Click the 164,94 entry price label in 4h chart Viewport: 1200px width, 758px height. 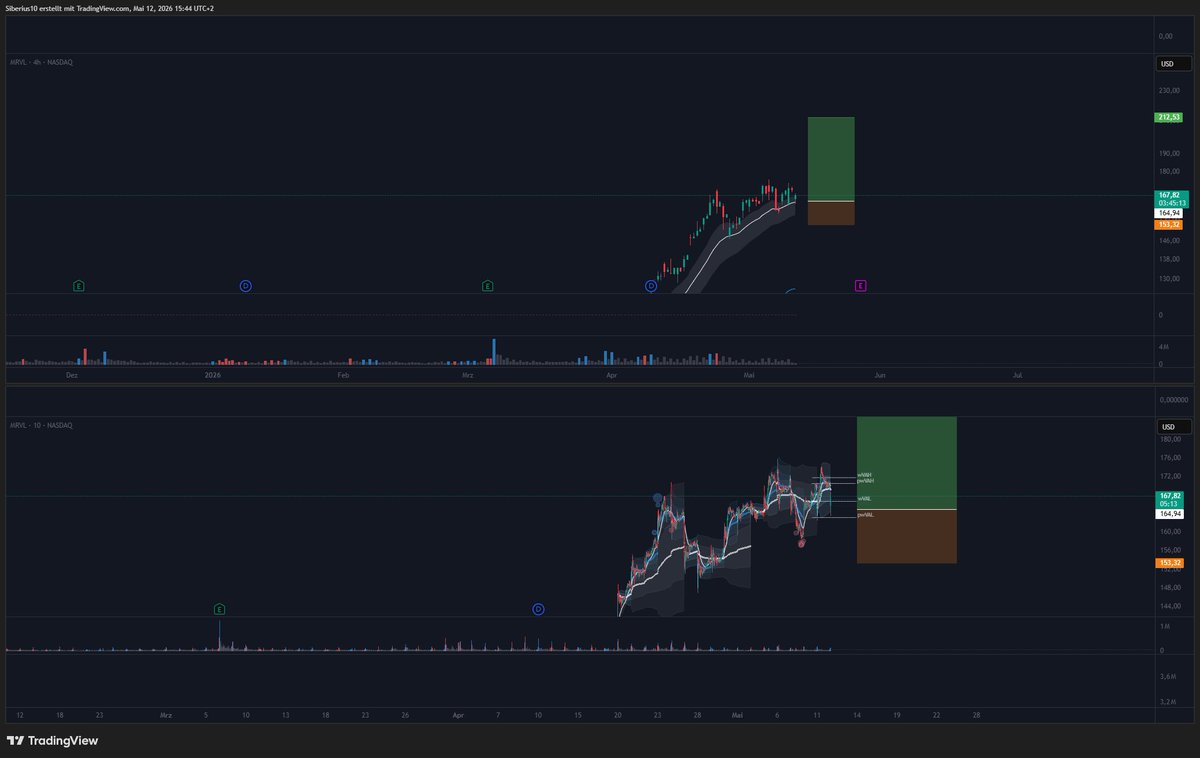pyautogui.click(x=1168, y=213)
